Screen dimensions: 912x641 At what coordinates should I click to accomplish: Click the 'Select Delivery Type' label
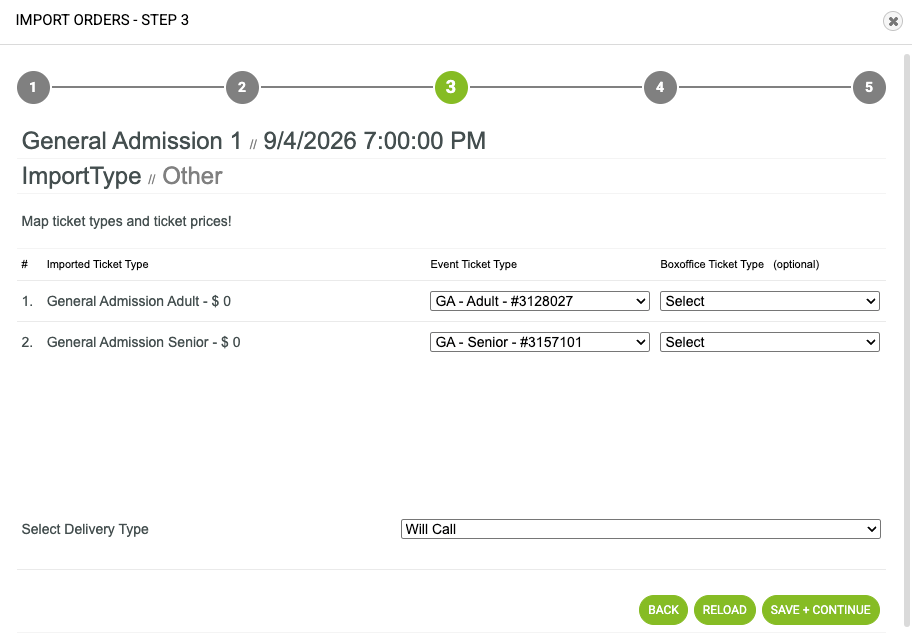coord(85,529)
